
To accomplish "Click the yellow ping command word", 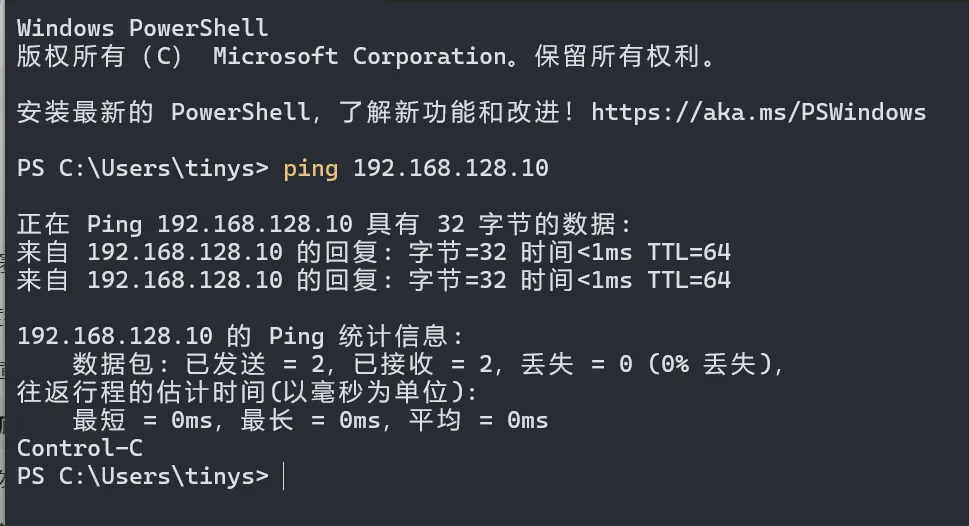I will point(310,168).
